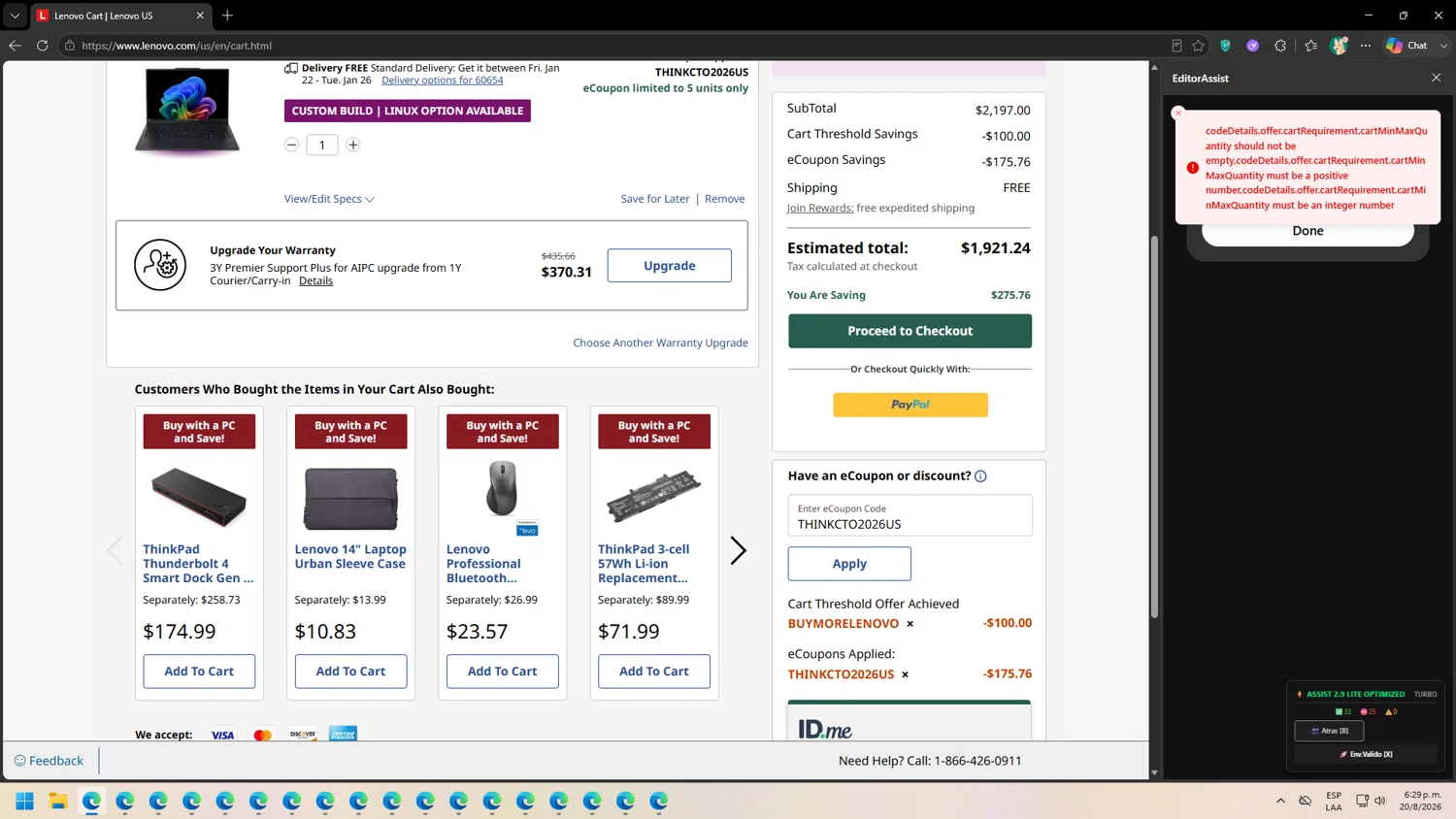
Task: Click Proceed to Checkout
Action: [x=910, y=331]
